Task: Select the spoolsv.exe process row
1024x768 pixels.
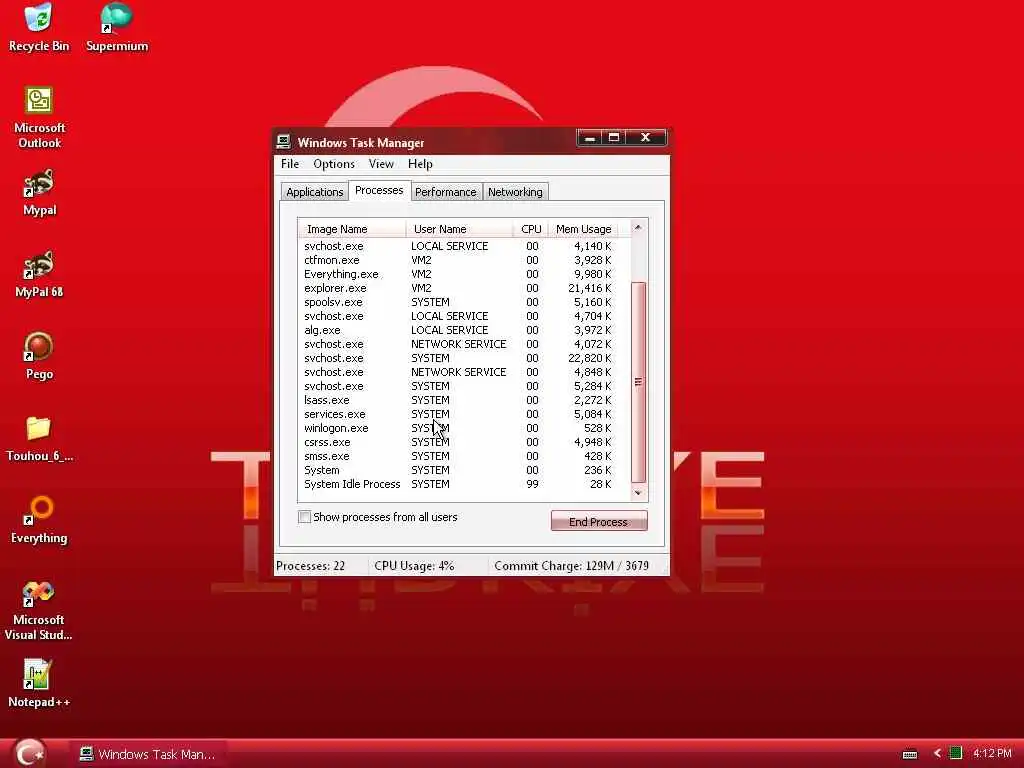Action: pos(458,302)
